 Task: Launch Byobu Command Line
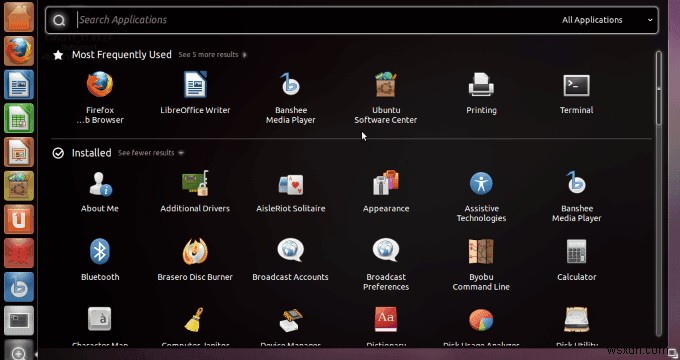tap(481, 265)
